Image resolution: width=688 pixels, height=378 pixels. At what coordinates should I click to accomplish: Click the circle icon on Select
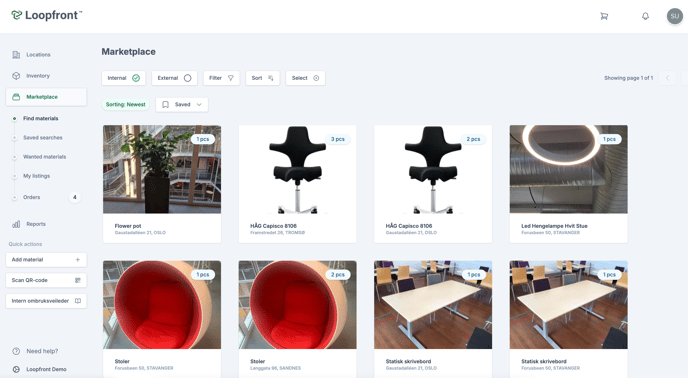316,78
